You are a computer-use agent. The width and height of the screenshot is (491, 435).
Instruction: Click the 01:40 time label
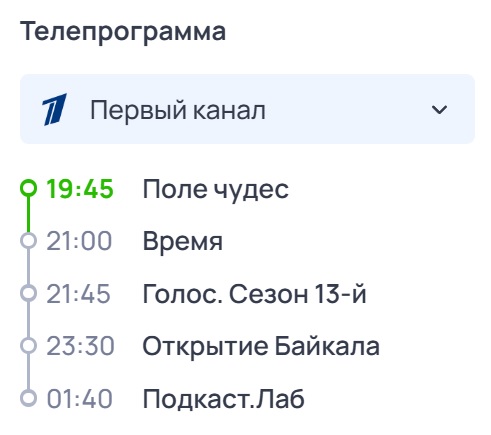coord(79,399)
